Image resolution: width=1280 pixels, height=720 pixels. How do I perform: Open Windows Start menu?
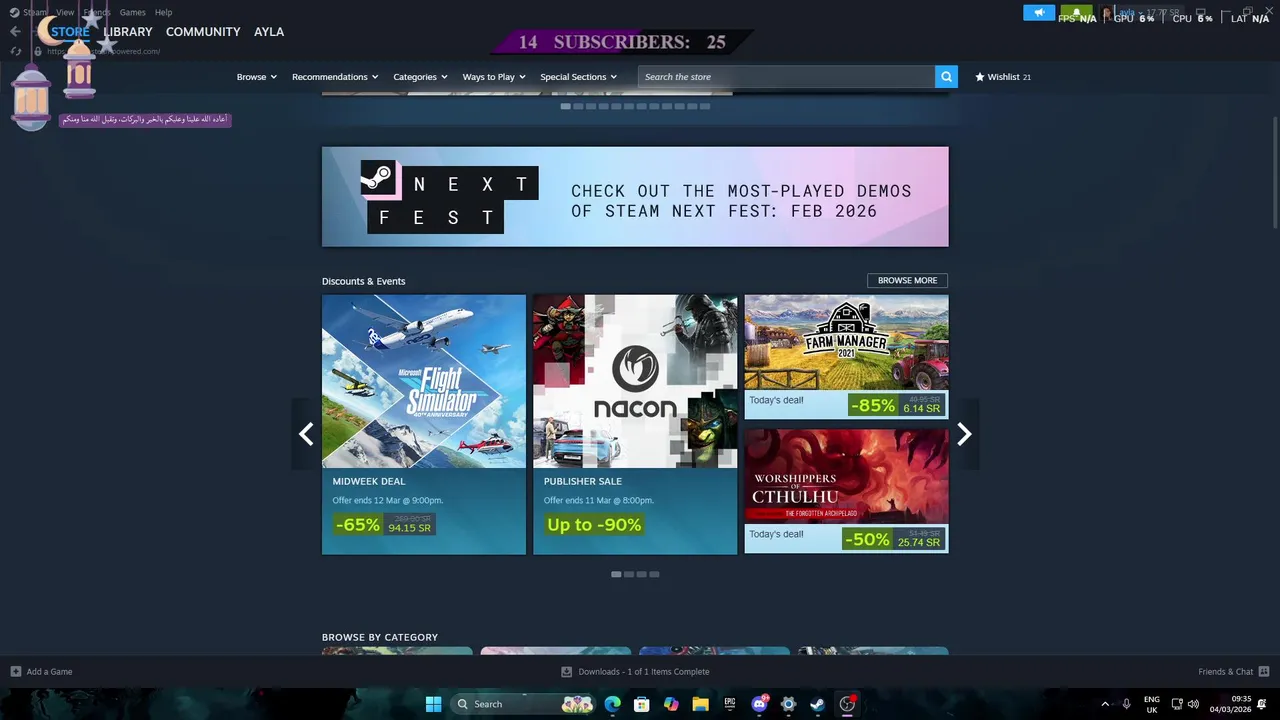coord(433,704)
